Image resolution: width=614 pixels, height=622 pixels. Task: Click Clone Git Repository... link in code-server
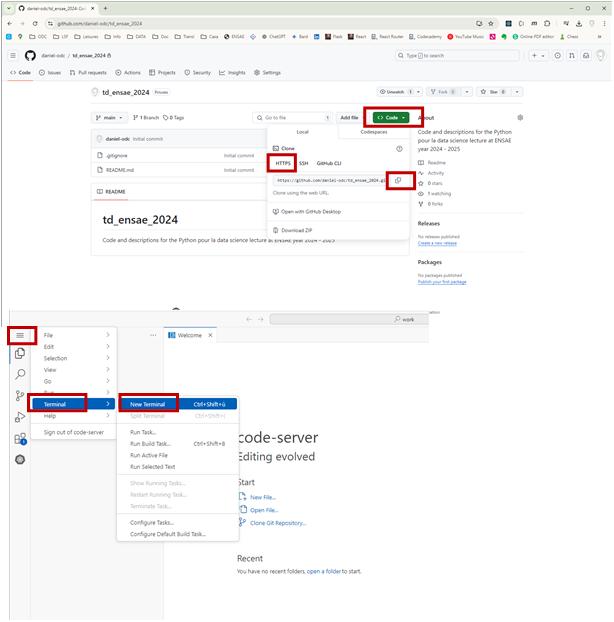278,523
